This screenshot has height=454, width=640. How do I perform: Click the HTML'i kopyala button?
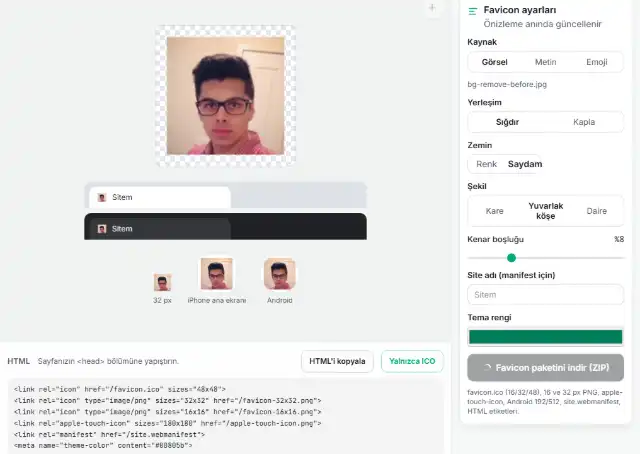click(x=337, y=361)
